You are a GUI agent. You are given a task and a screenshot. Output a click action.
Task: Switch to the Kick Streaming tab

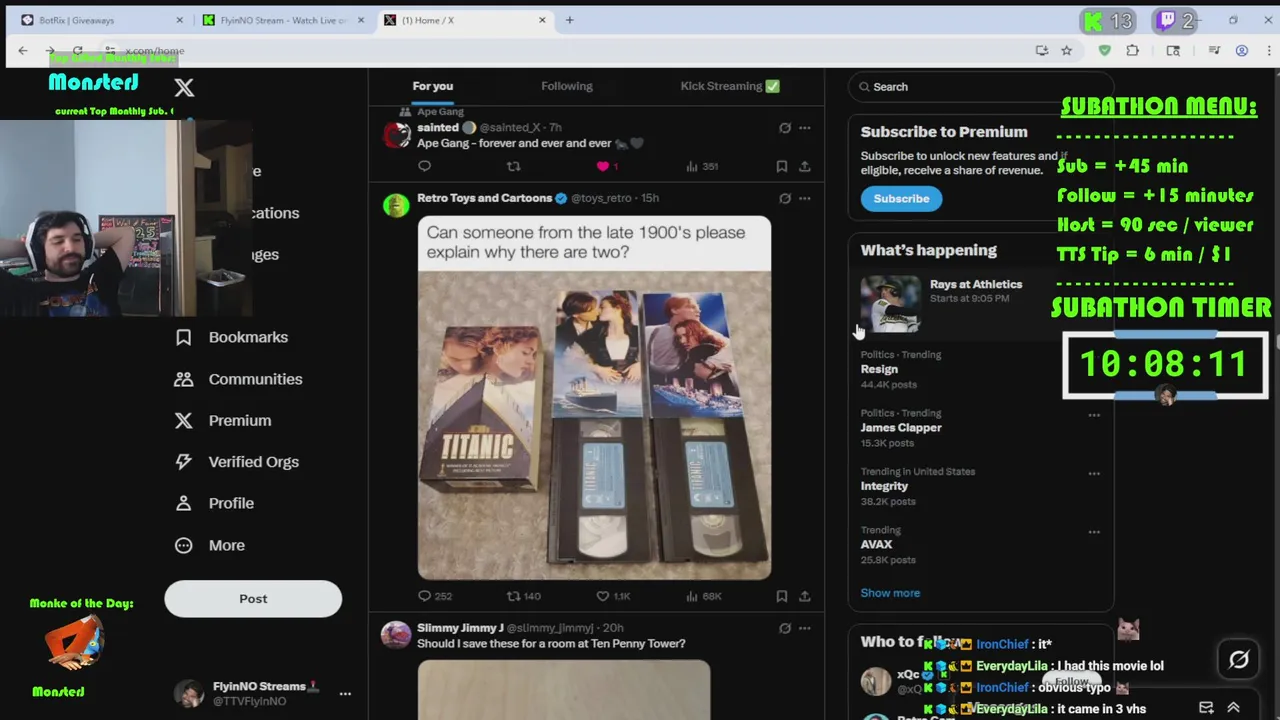730,86
